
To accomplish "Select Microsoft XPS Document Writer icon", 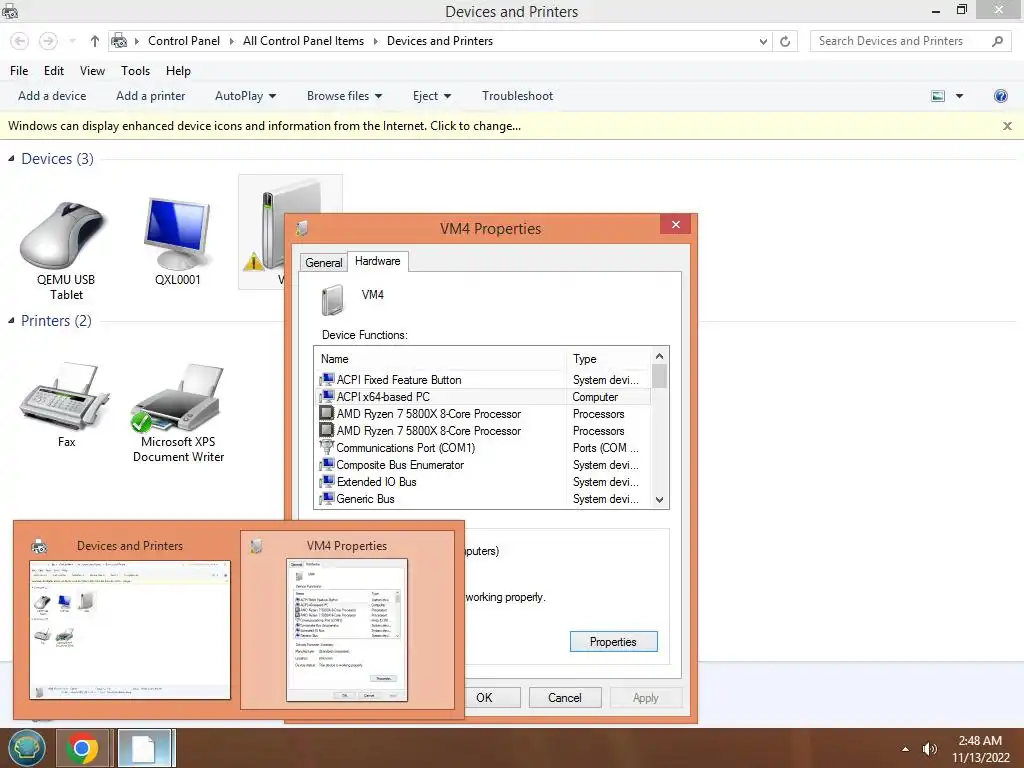I will pyautogui.click(x=178, y=399).
